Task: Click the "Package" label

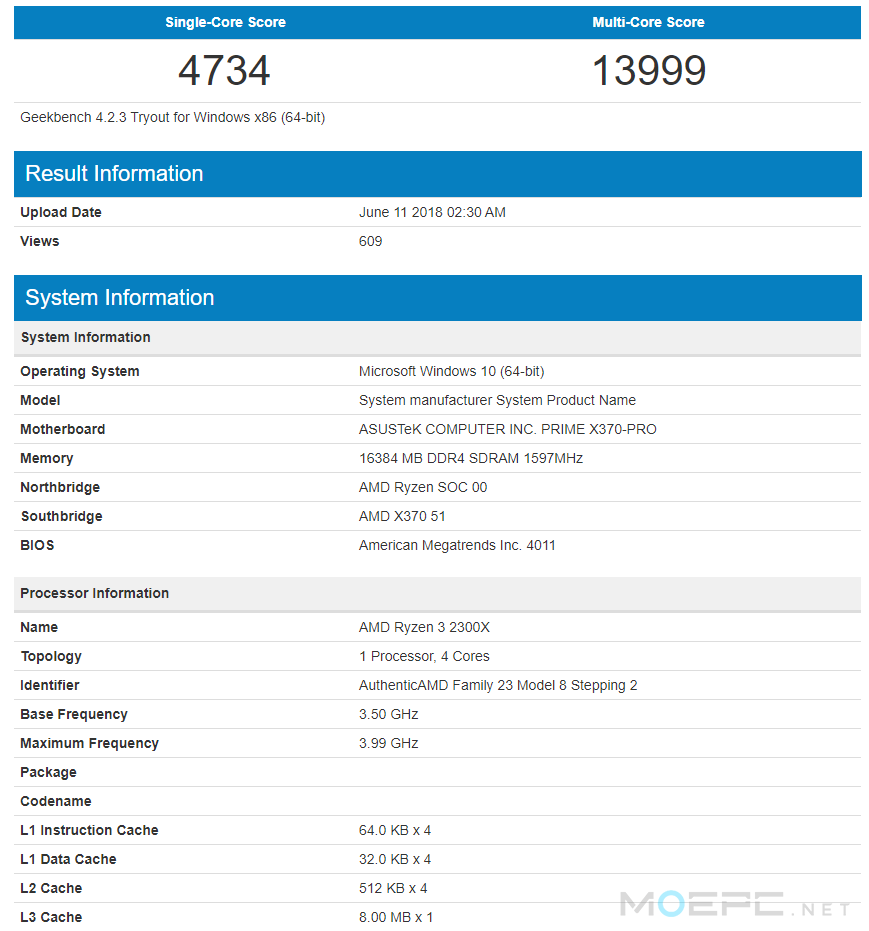Action: [48, 773]
